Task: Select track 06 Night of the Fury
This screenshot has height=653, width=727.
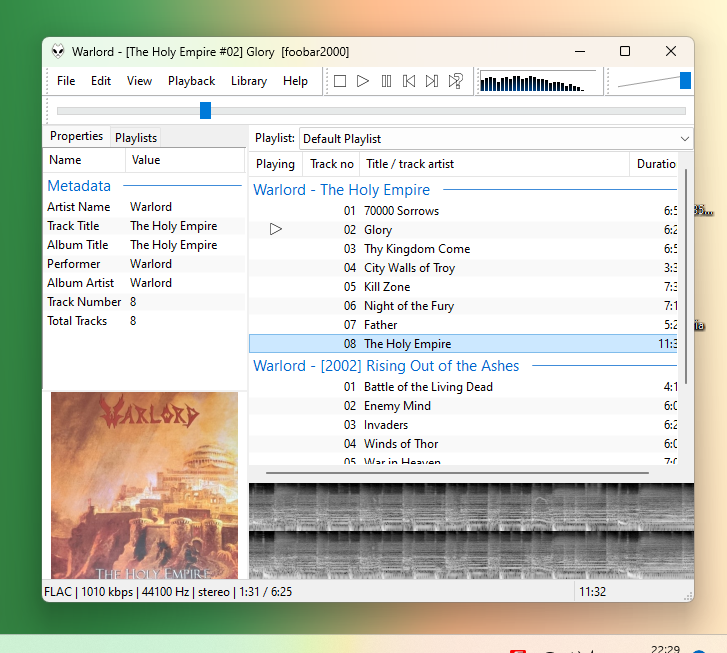Action: [x=463, y=306]
